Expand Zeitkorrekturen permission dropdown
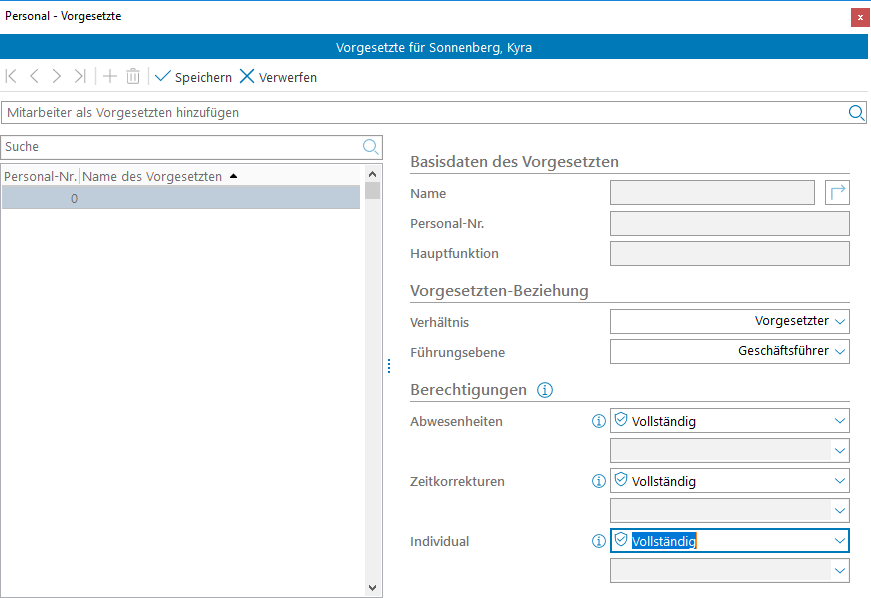 [x=839, y=481]
